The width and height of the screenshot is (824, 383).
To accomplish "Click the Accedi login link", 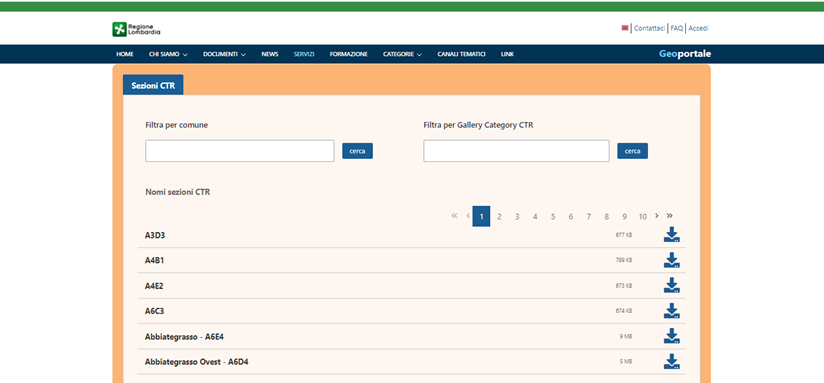I will (x=698, y=28).
